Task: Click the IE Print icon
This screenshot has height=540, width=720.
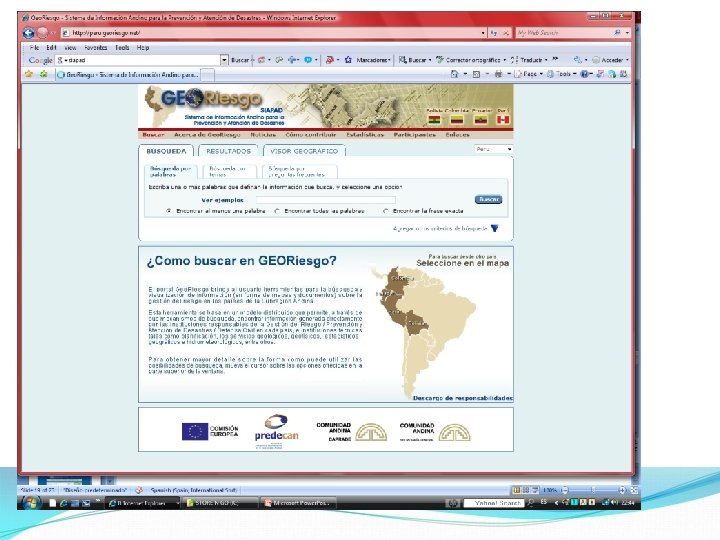Action: (x=498, y=74)
